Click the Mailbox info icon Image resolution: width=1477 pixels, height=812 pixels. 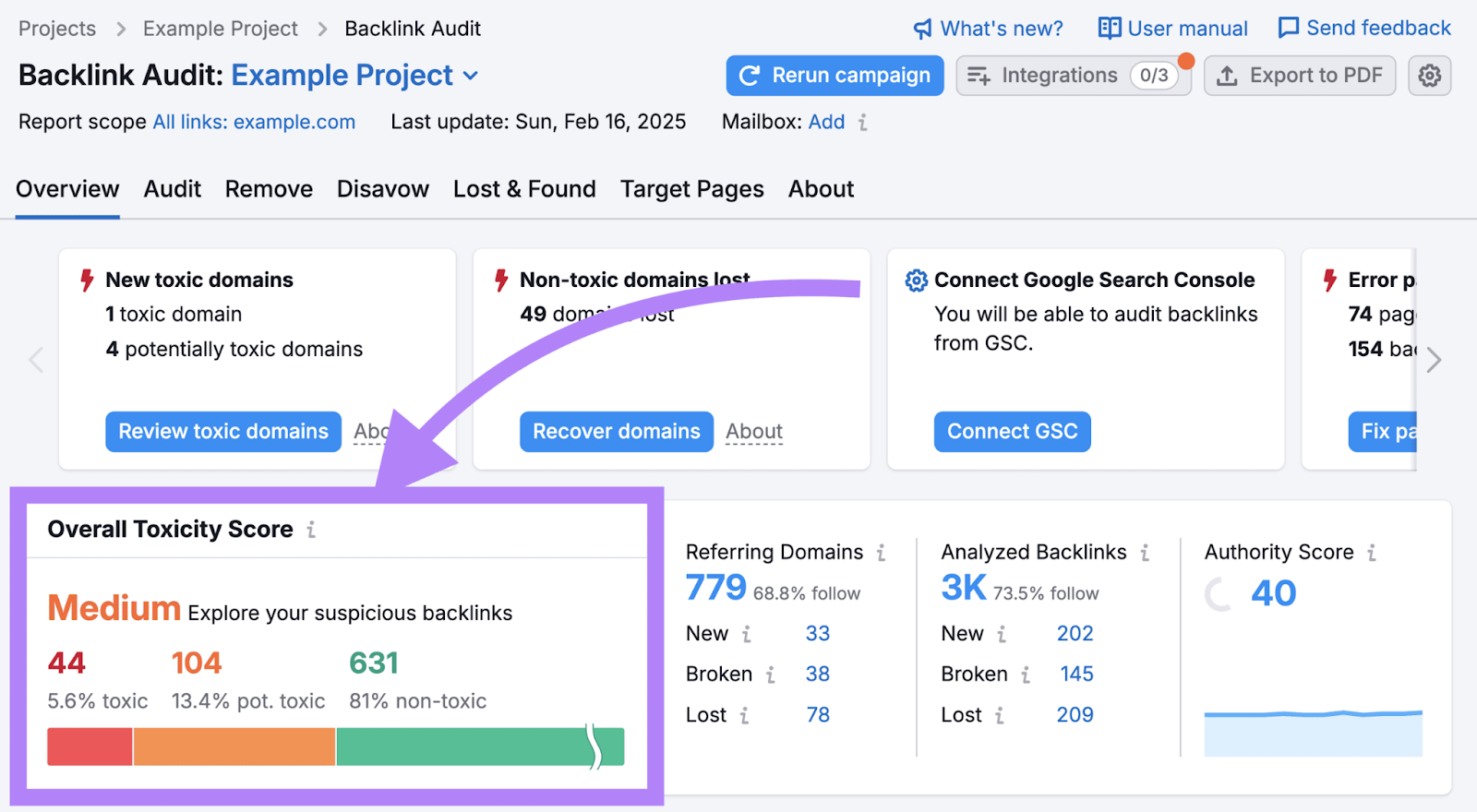pos(862,123)
